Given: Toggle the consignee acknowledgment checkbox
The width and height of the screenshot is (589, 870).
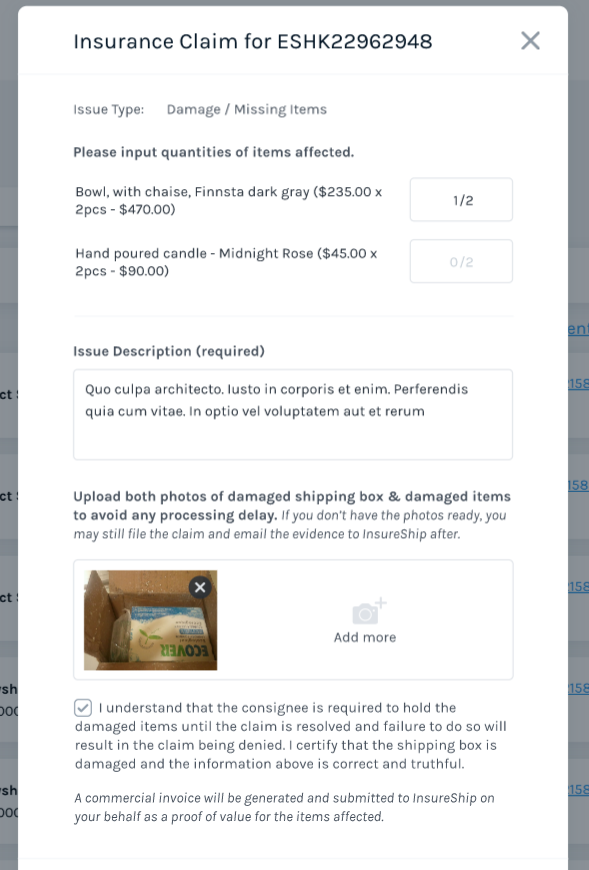Looking at the screenshot, I should [x=83, y=708].
